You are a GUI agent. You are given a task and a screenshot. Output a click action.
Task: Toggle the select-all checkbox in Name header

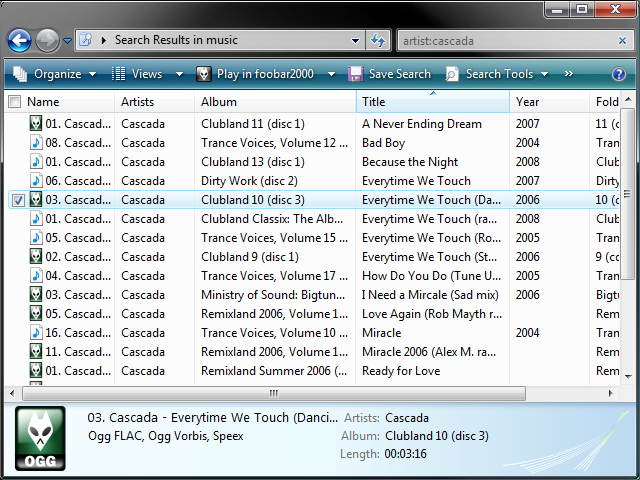tap(15, 102)
